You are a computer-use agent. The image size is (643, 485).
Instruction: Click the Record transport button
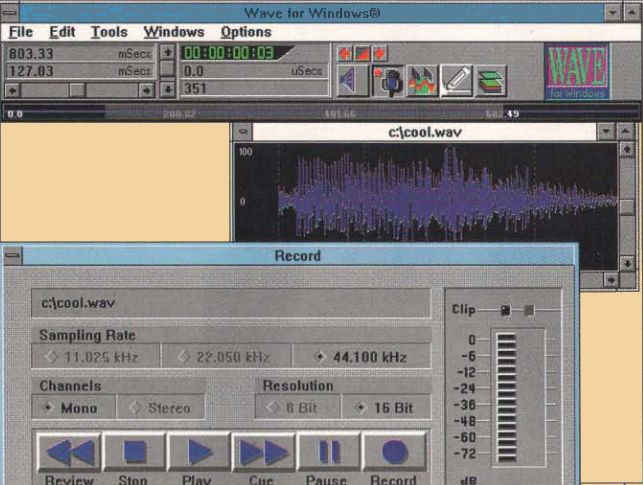tap(394, 452)
